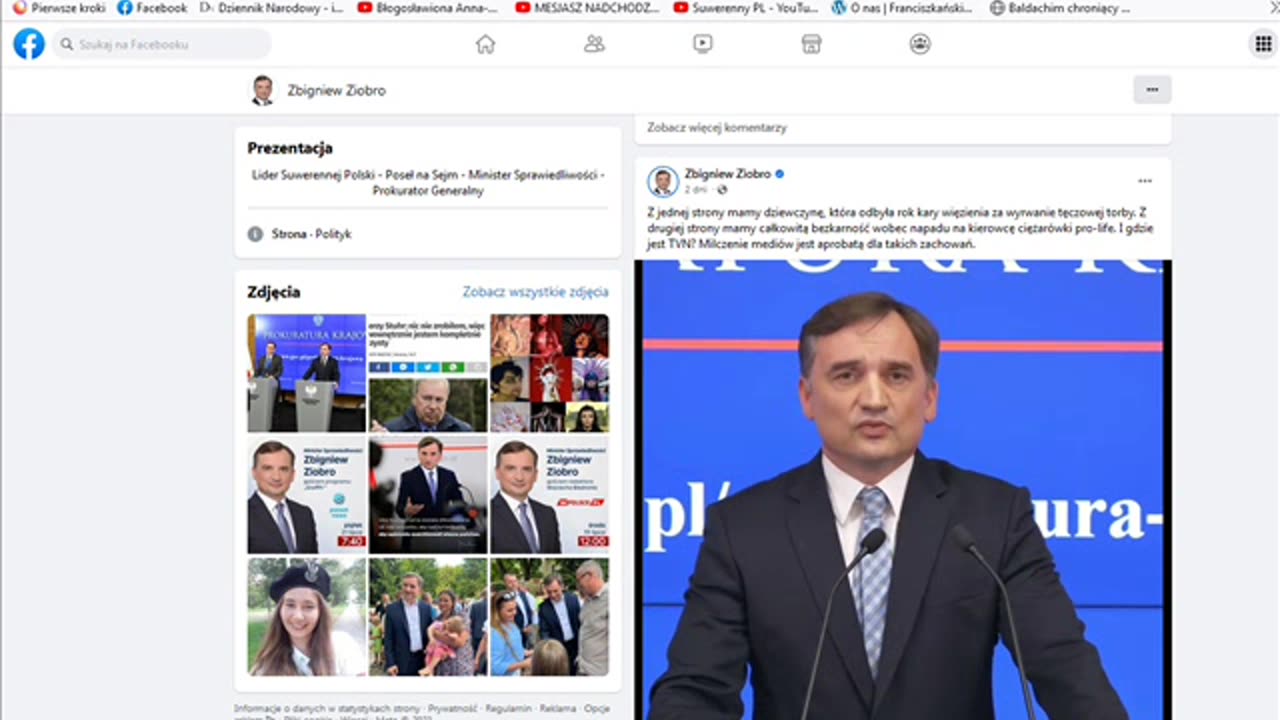Open the 'Dziennik Narodowy' bookmark
The width and height of the screenshot is (1280, 720).
click(272, 8)
